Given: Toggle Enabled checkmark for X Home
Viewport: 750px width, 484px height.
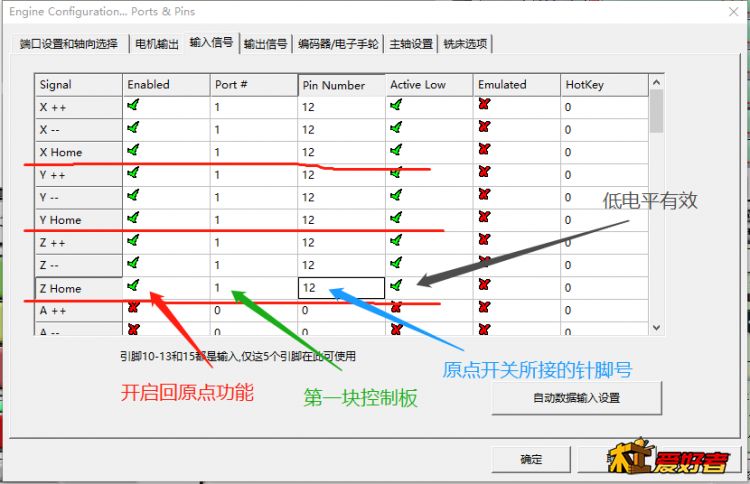Looking at the screenshot, I should point(133,150).
